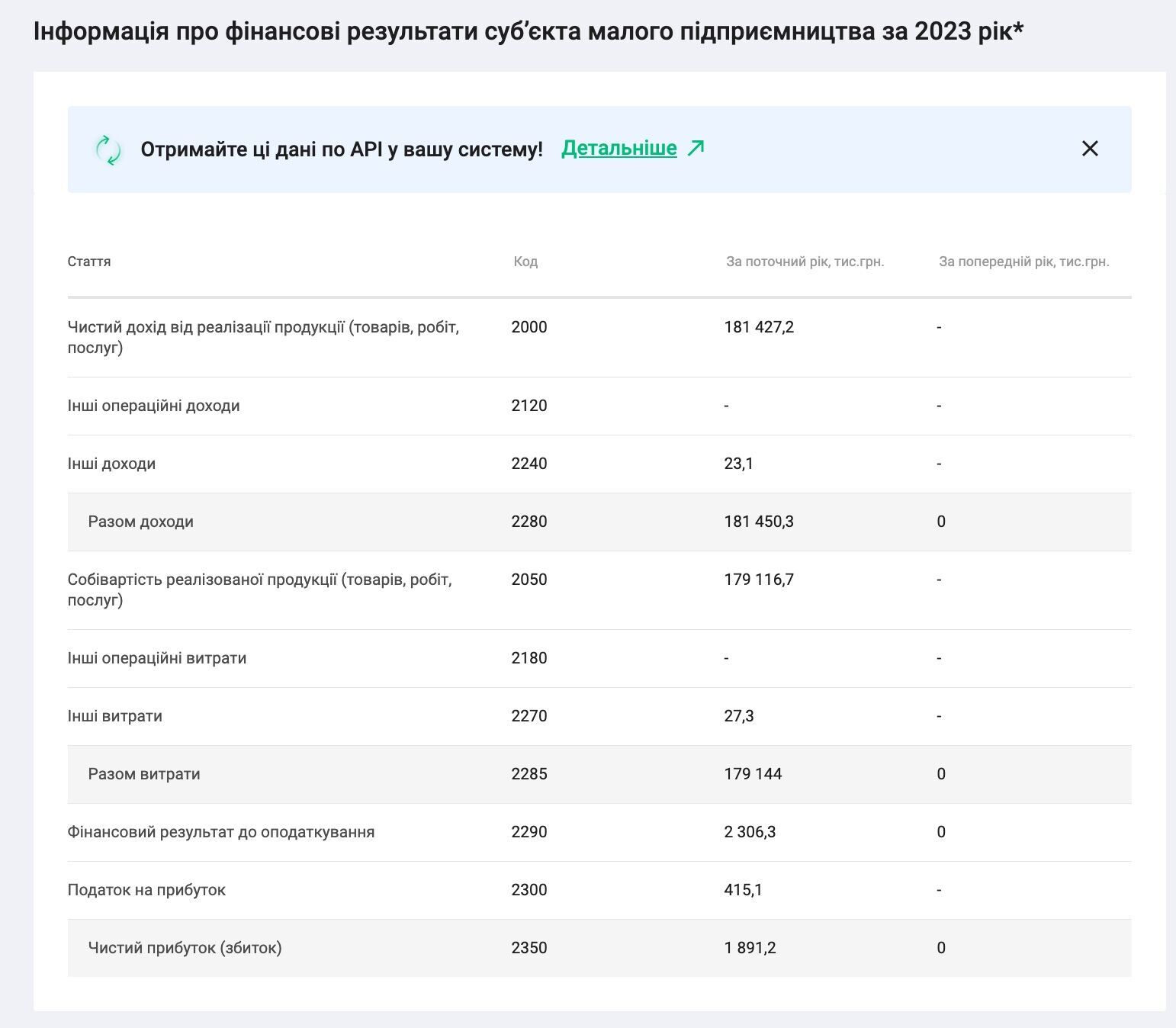This screenshot has width=1176, height=1028.
Task: Click the Інші доходи row label
Action: pyautogui.click(x=111, y=464)
